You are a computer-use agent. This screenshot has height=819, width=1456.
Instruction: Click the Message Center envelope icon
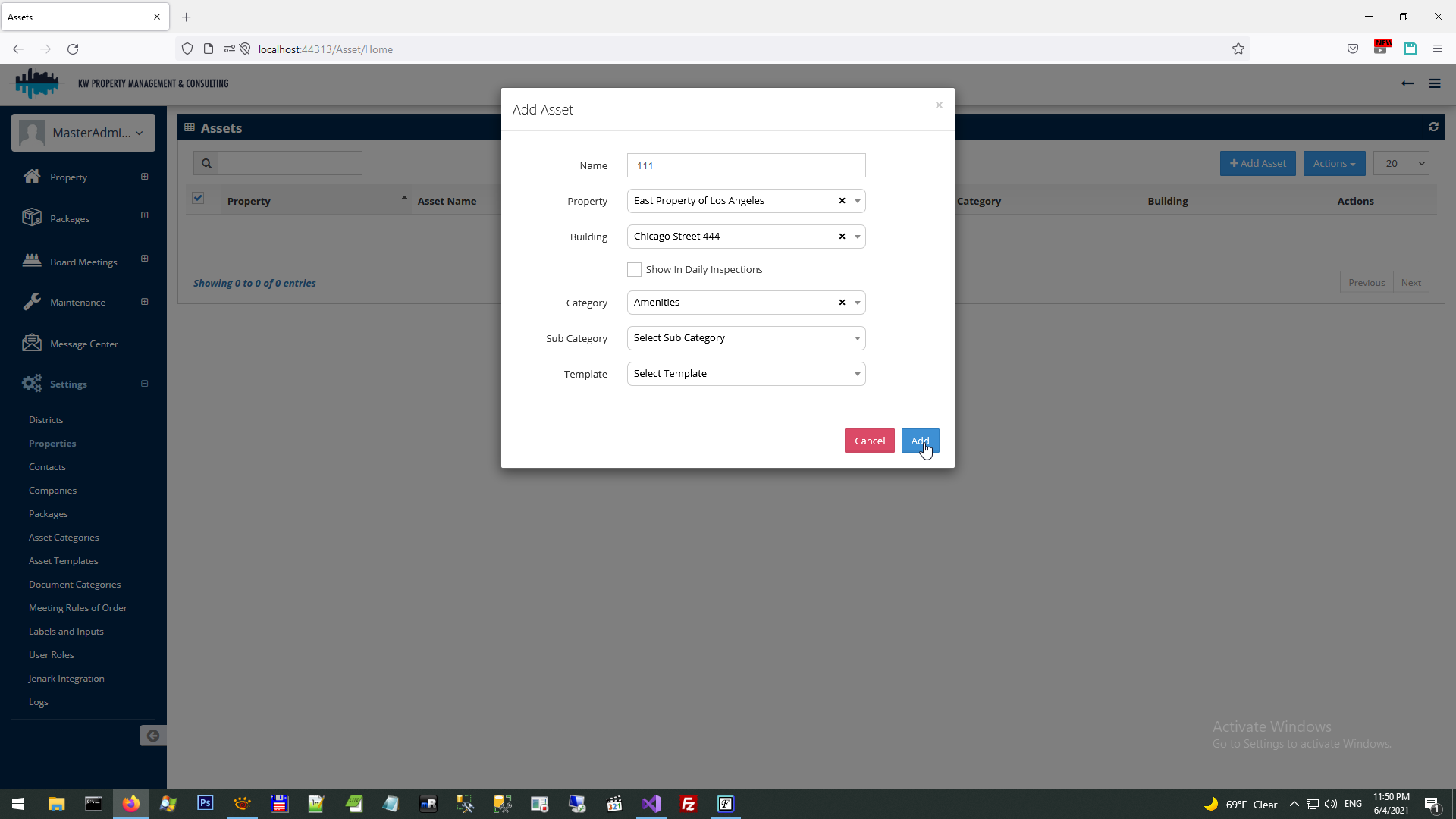pos(32,343)
